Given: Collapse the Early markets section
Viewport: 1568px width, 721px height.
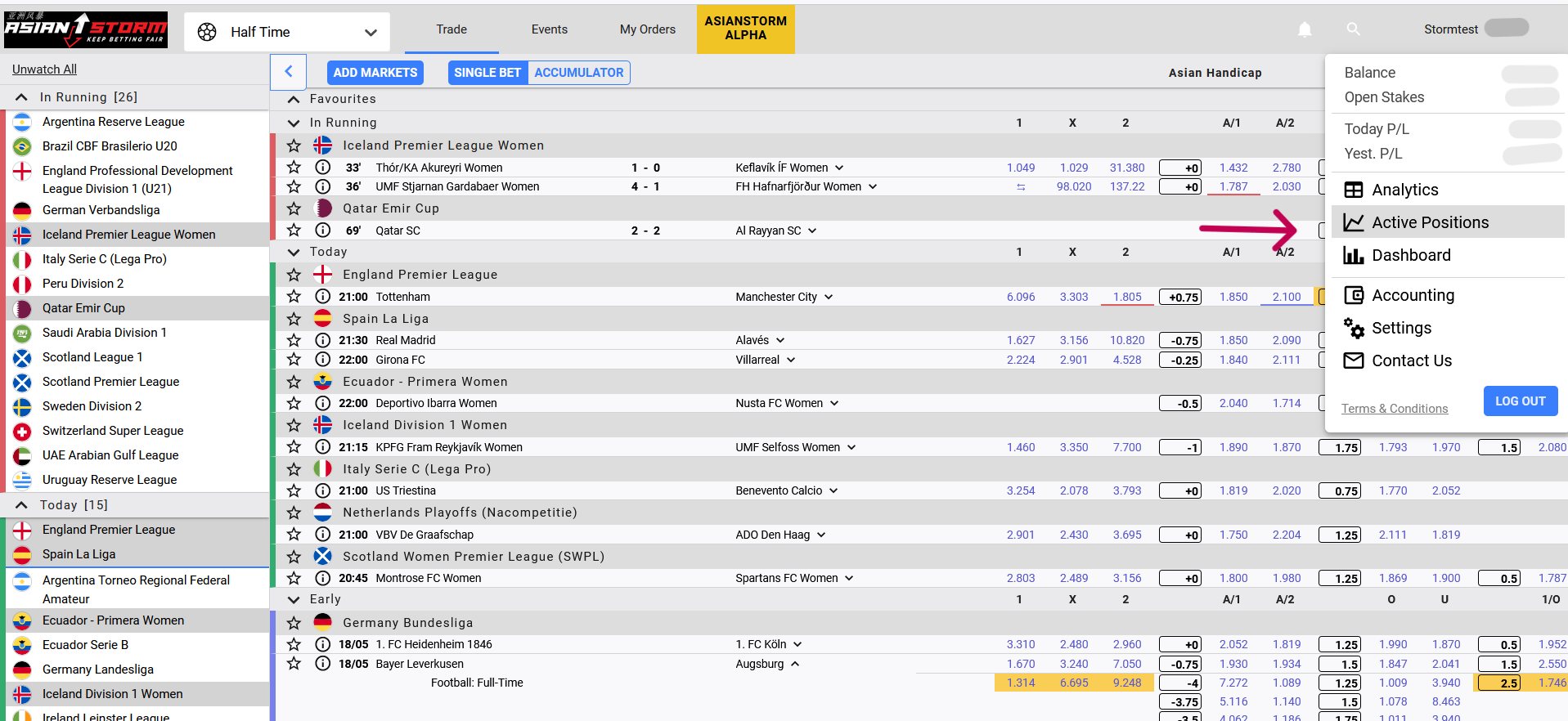Looking at the screenshot, I should [294, 599].
